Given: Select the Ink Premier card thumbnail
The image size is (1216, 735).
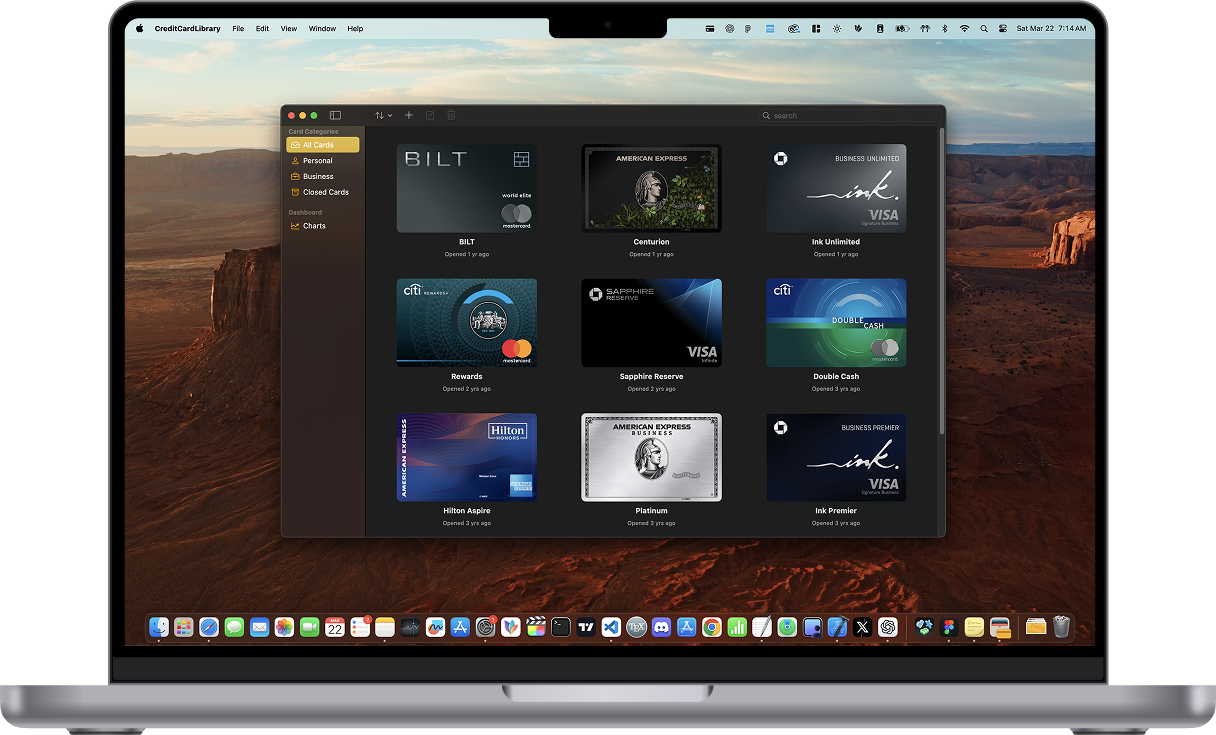Looking at the screenshot, I should [836, 457].
